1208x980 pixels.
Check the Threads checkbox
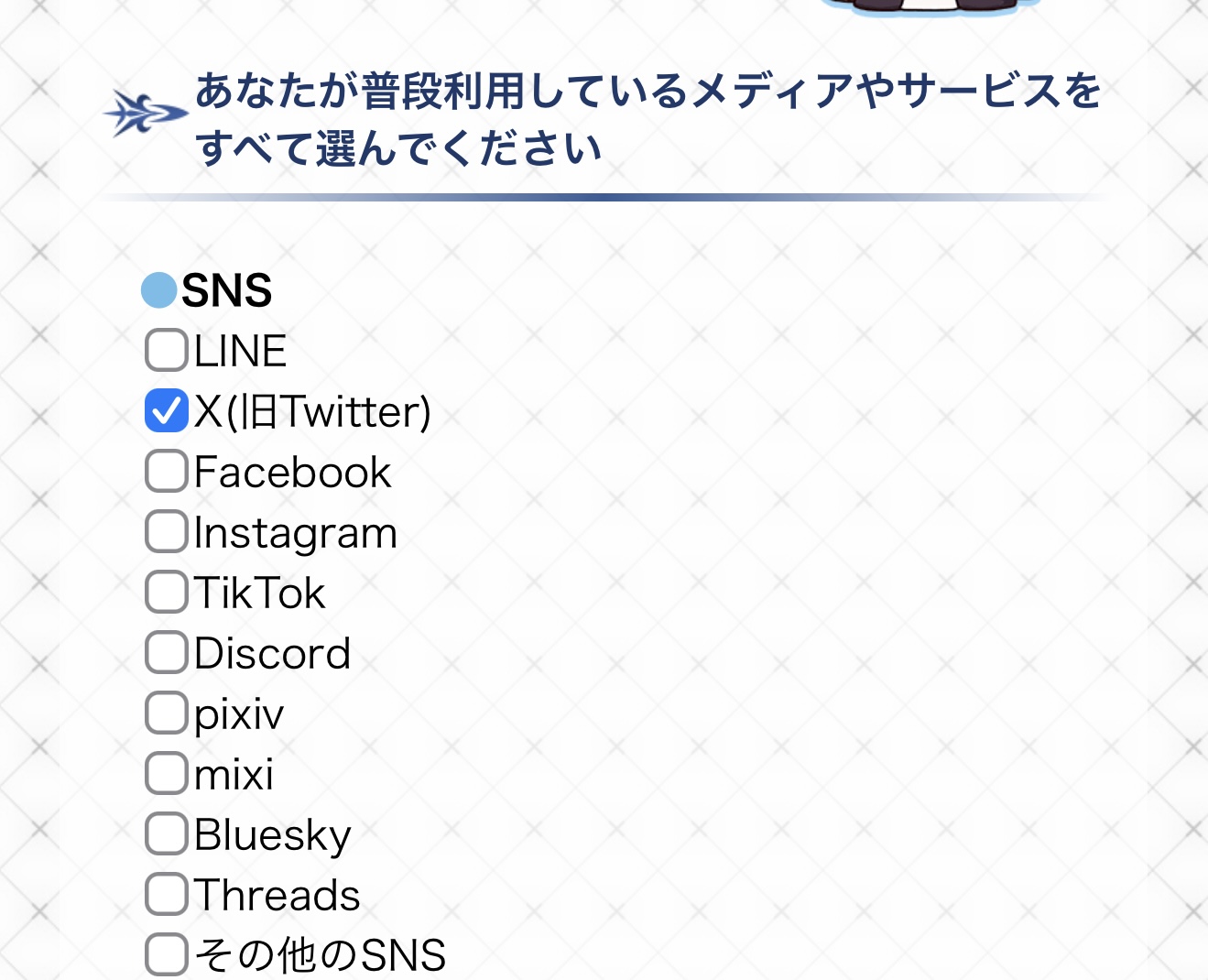[x=166, y=894]
